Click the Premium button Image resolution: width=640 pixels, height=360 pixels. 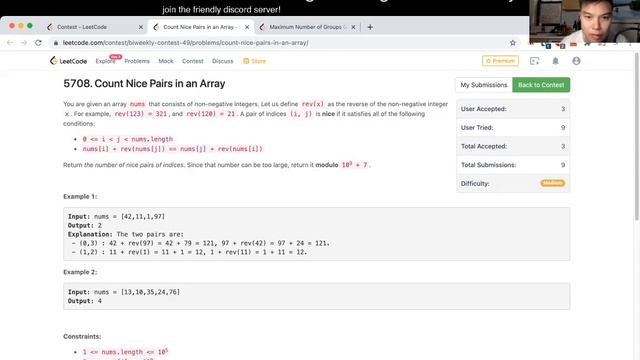tap(500, 61)
